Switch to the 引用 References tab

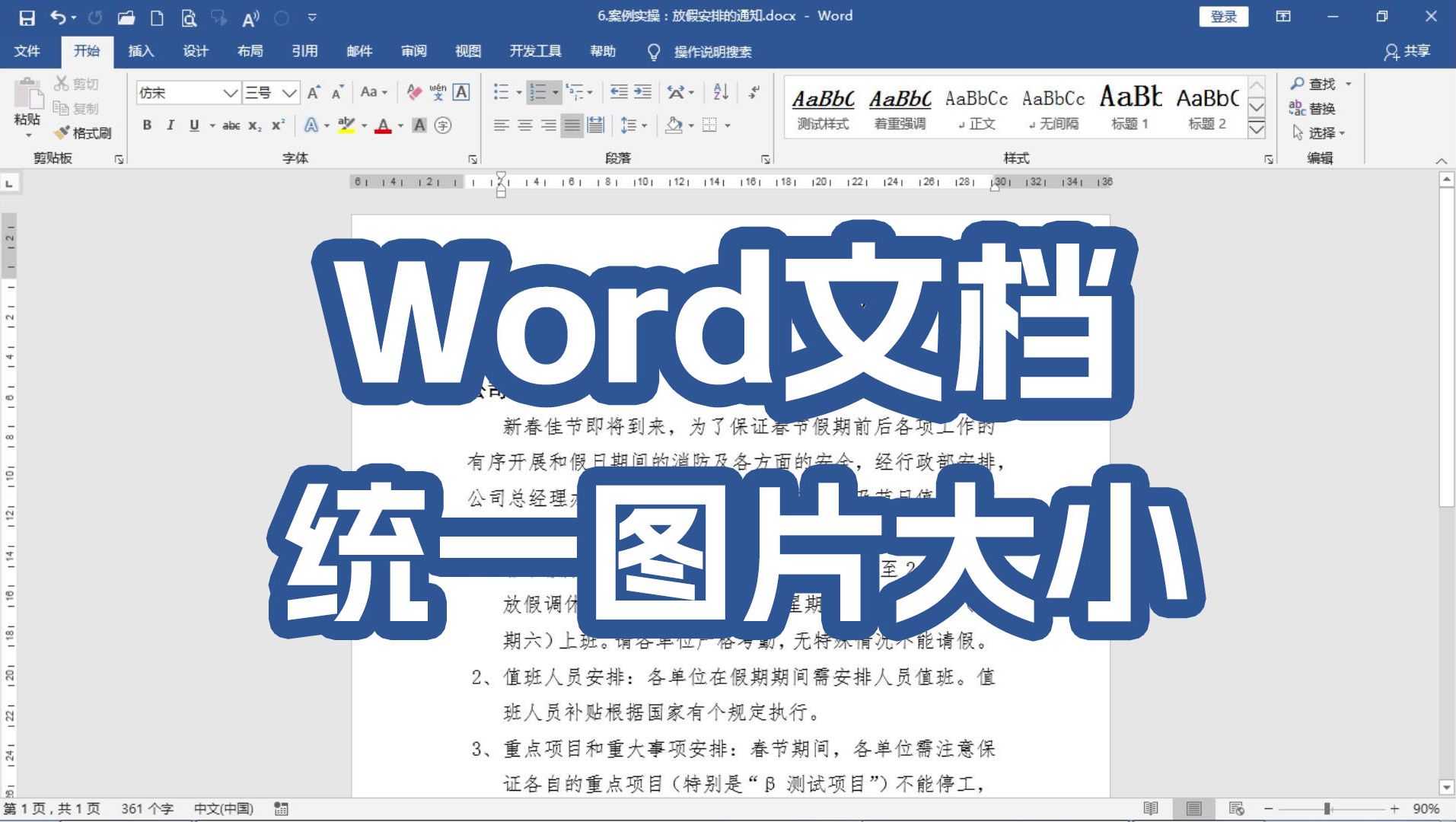[304, 51]
